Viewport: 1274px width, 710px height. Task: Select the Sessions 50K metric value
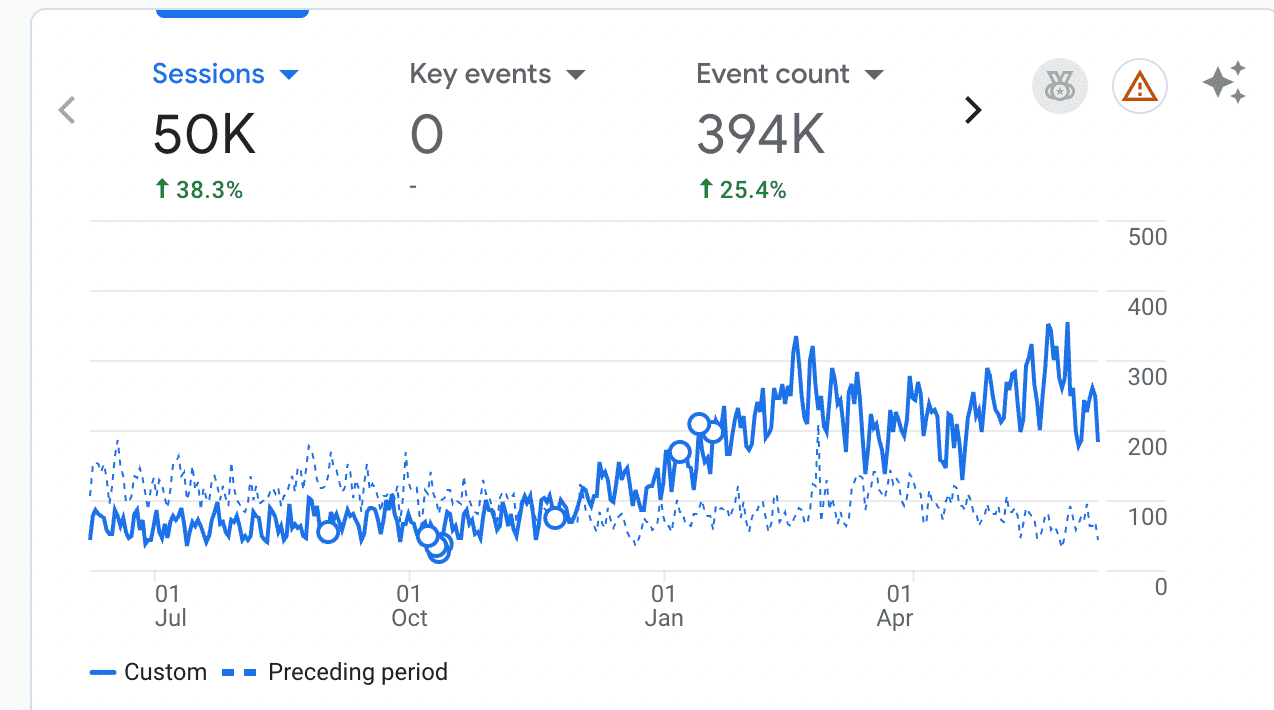point(204,134)
